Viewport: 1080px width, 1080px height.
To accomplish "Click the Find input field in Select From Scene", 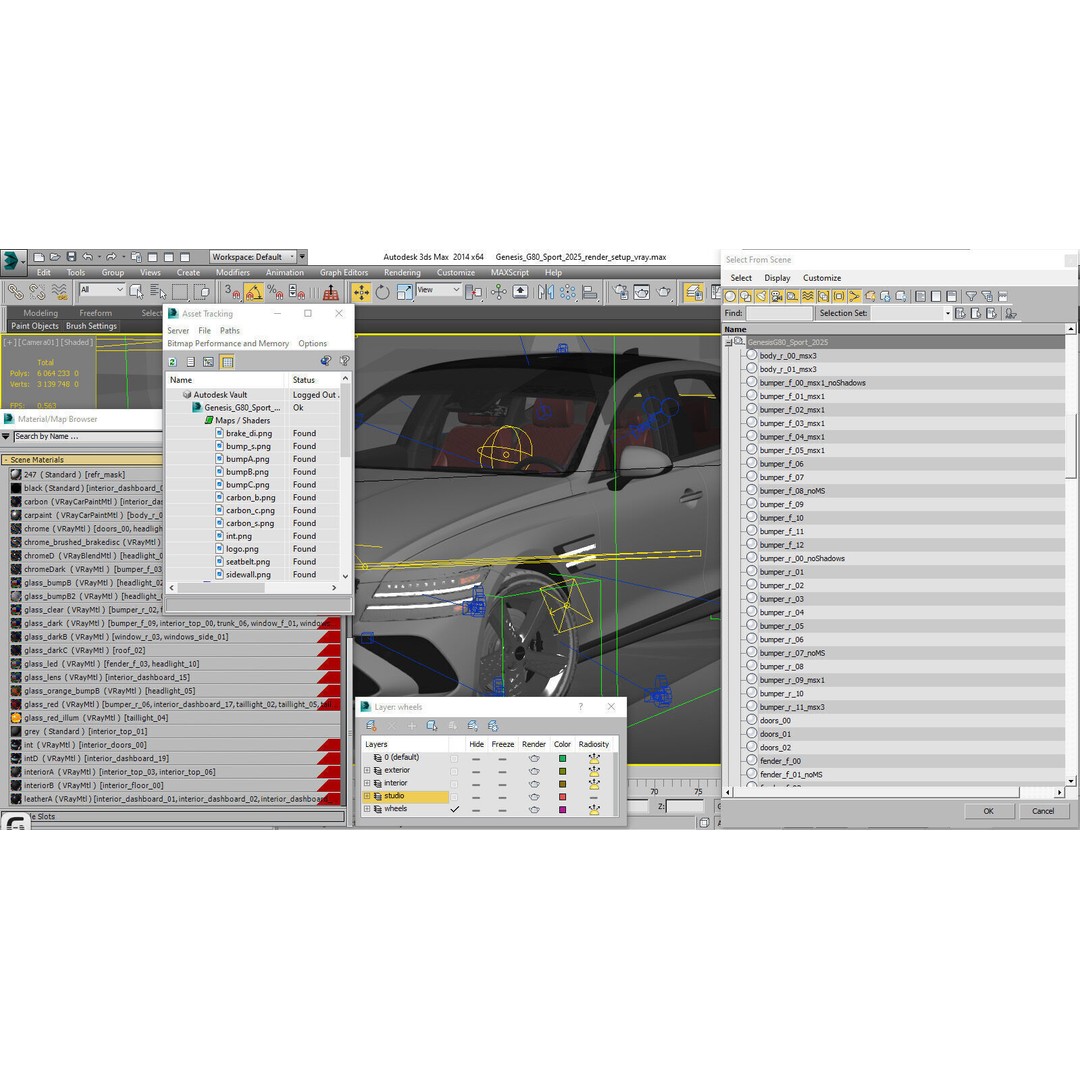I will 779,313.
